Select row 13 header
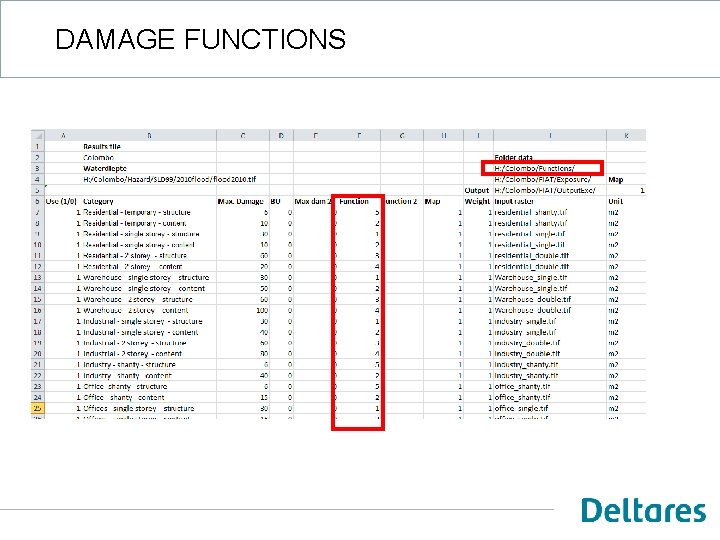This screenshot has width=720, height=540. tap(37, 277)
